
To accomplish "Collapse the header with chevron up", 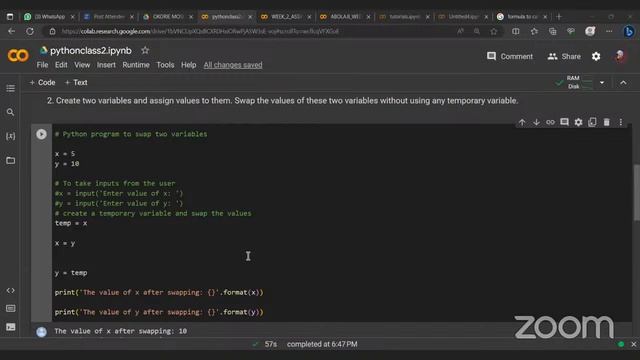I will [x=623, y=82].
